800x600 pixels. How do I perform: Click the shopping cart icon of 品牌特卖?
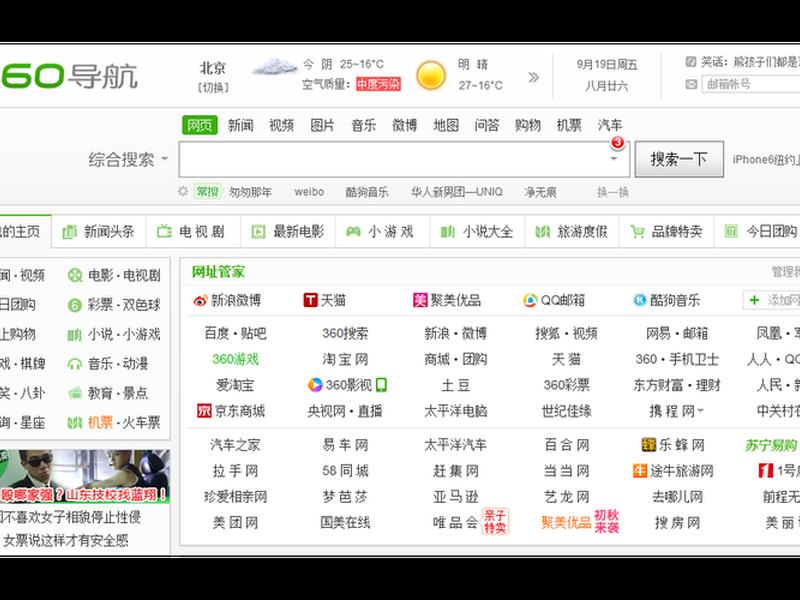[637, 232]
